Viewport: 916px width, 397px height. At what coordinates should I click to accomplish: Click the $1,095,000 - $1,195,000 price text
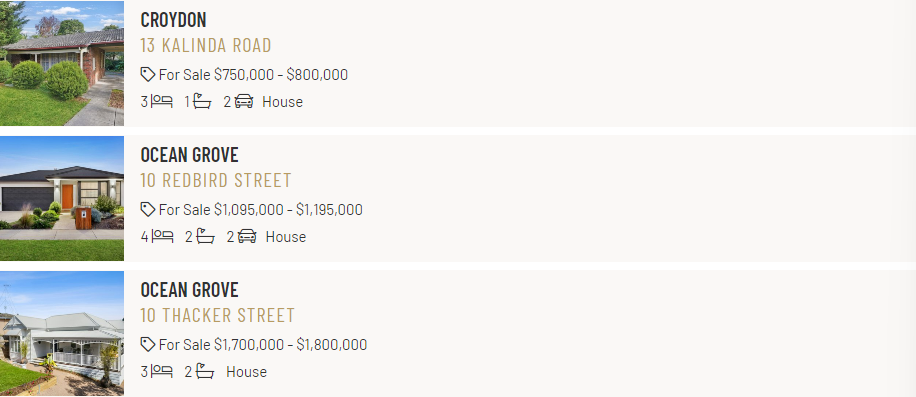pos(288,210)
